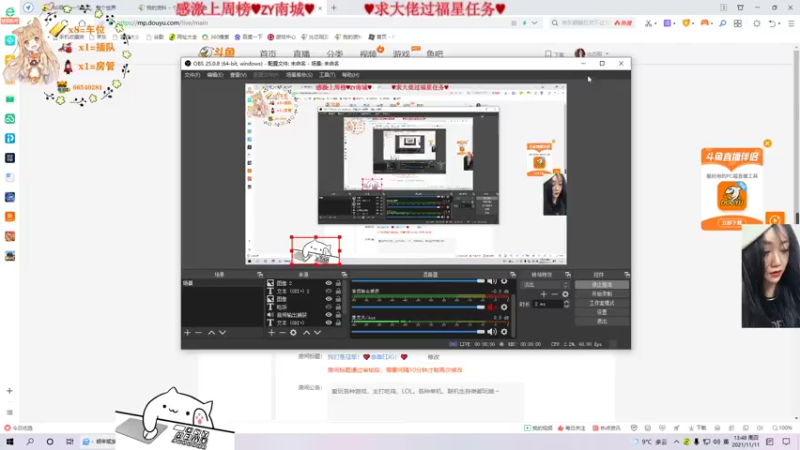
Task: Remove the selected scene with minus button
Action: [x=198, y=333]
